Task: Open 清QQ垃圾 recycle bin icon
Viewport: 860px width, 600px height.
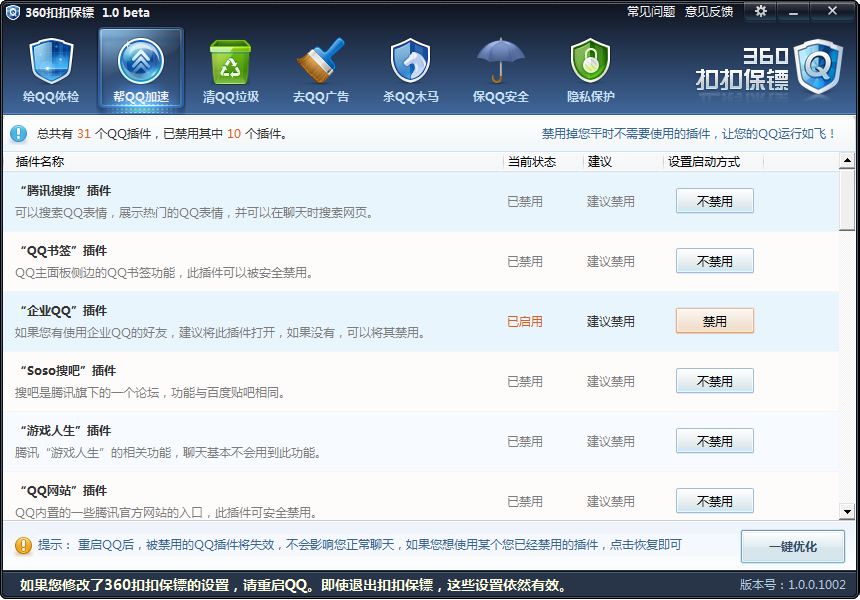Action: pyautogui.click(x=230, y=61)
